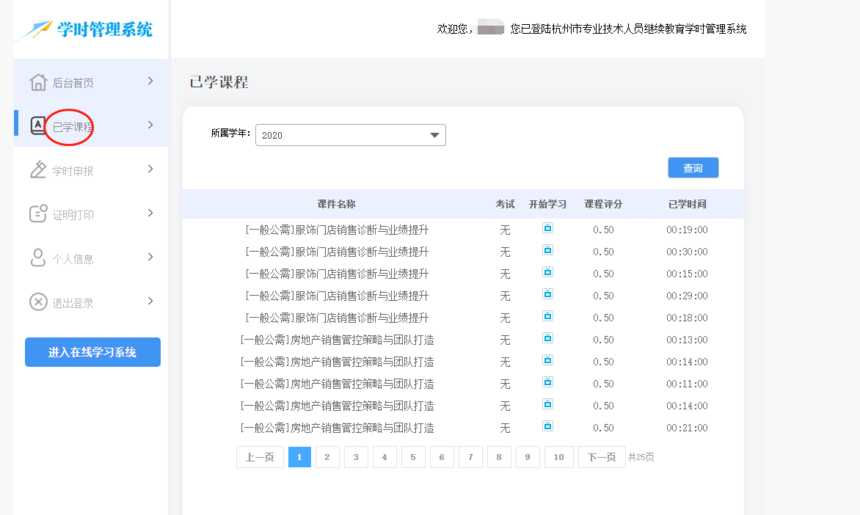Image resolution: width=860 pixels, height=515 pixels.
Task: Click the welcome message in the header
Action: click(x=592, y=29)
